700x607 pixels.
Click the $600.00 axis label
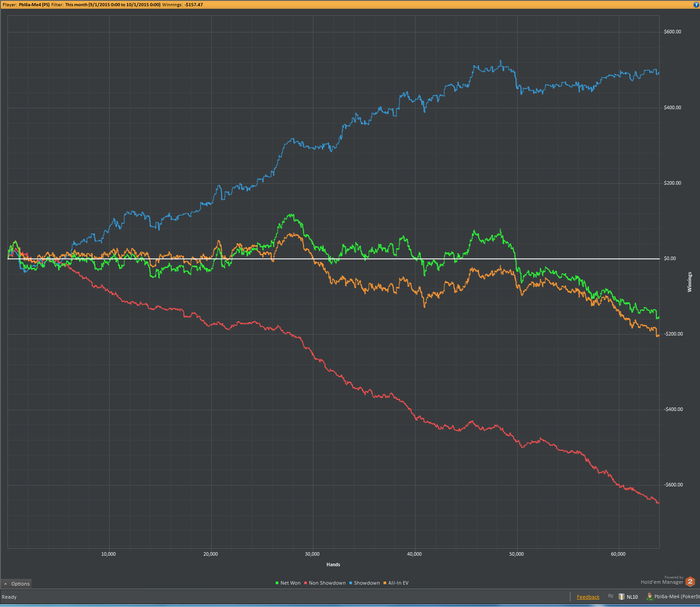click(x=672, y=32)
